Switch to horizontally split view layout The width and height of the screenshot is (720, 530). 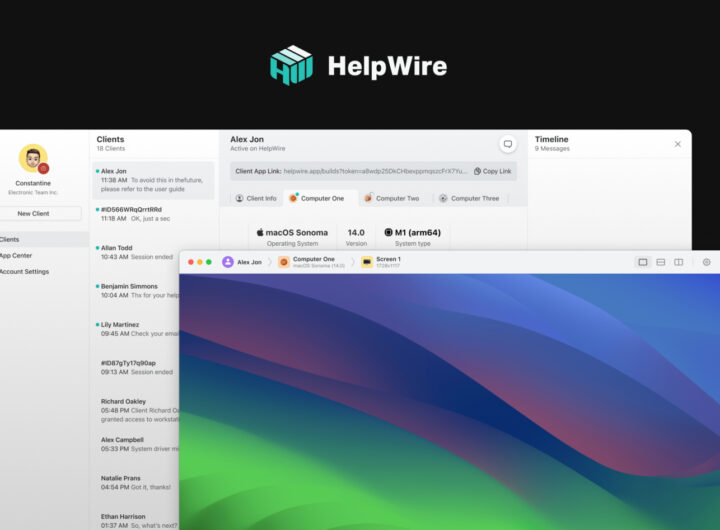pos(661,262)
